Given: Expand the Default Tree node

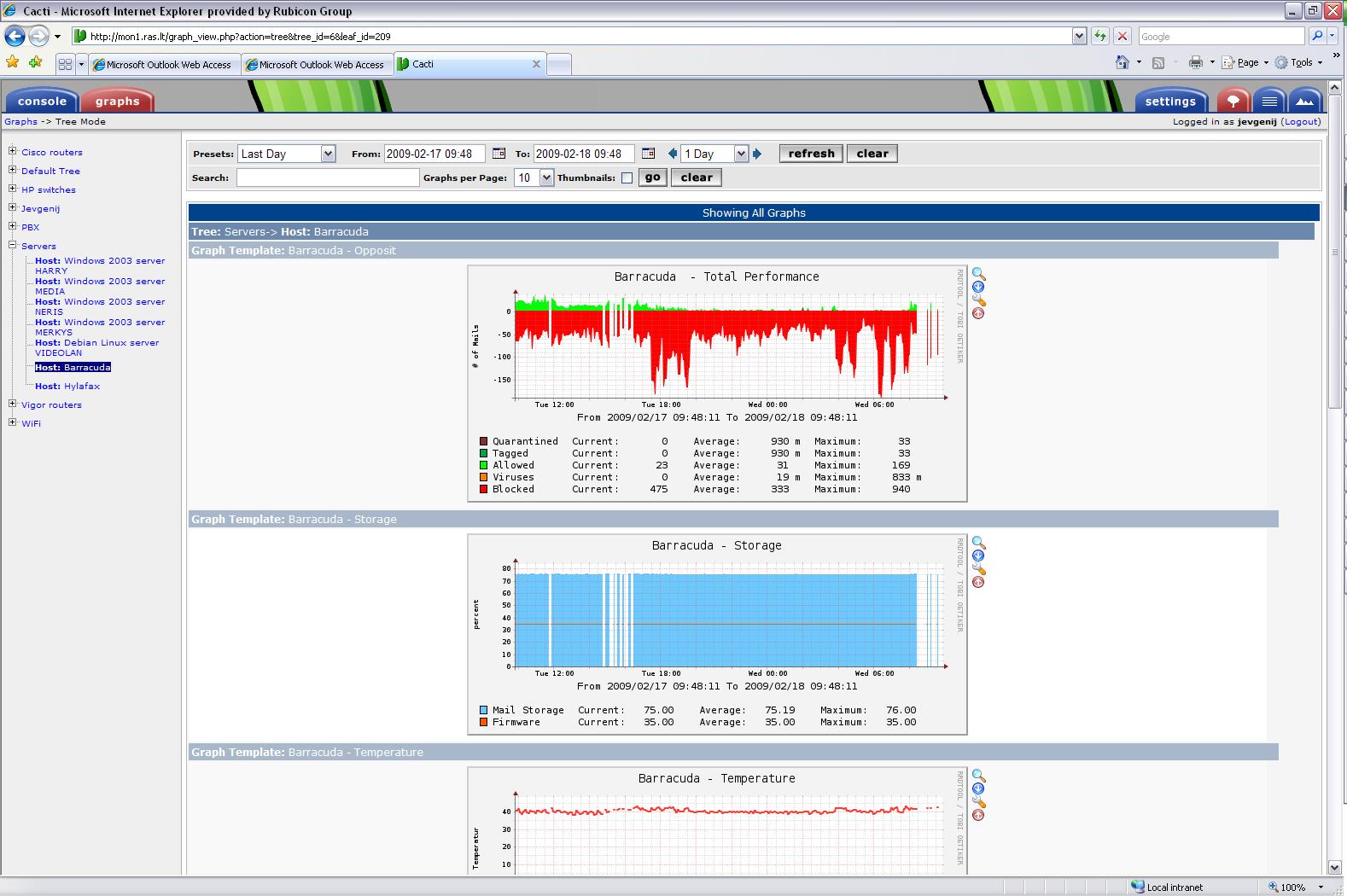Looking at the screenshot, I should 13,170.
